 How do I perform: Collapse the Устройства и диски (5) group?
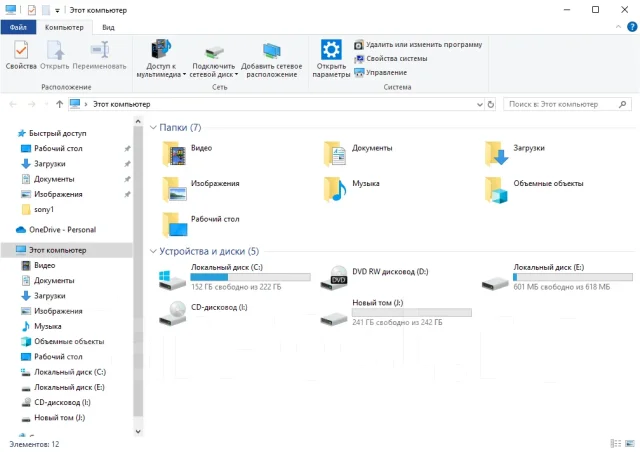153,251
